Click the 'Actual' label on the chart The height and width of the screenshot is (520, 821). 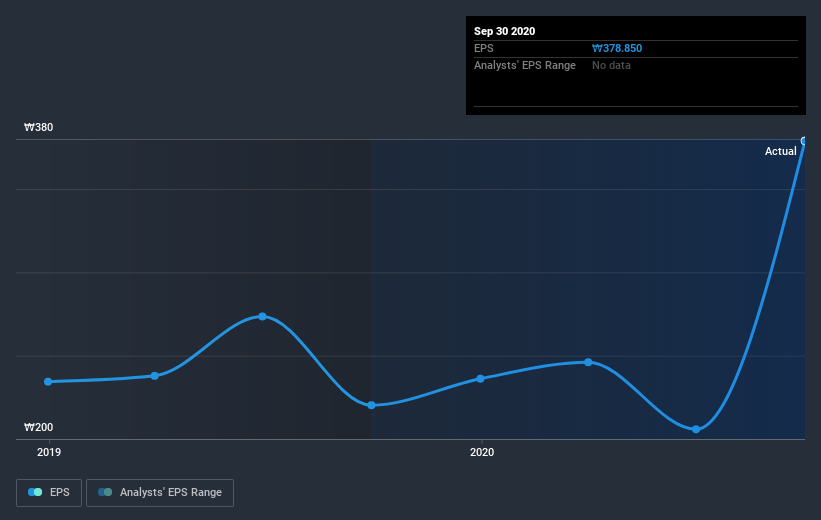pyautogui.click(x=780, y=151)
